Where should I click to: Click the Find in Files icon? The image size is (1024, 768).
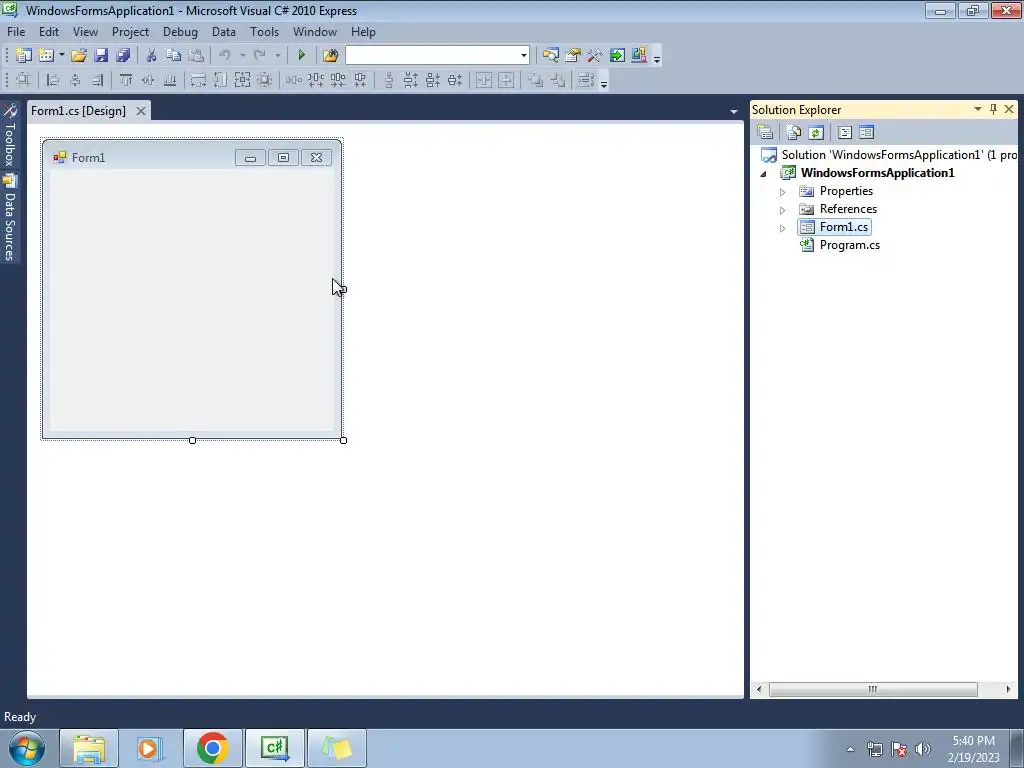pos(330,56)
